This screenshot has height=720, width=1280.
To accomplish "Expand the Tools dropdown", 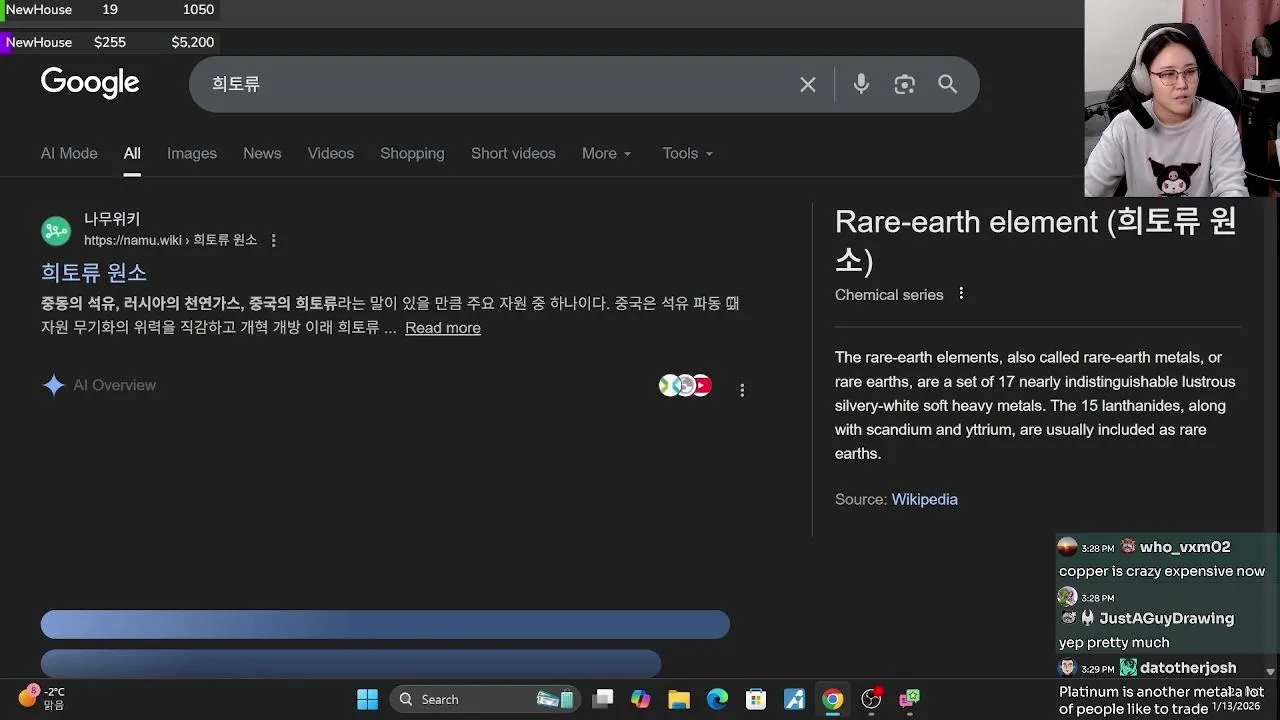I will pyautogui.click(x=688, y=153).
